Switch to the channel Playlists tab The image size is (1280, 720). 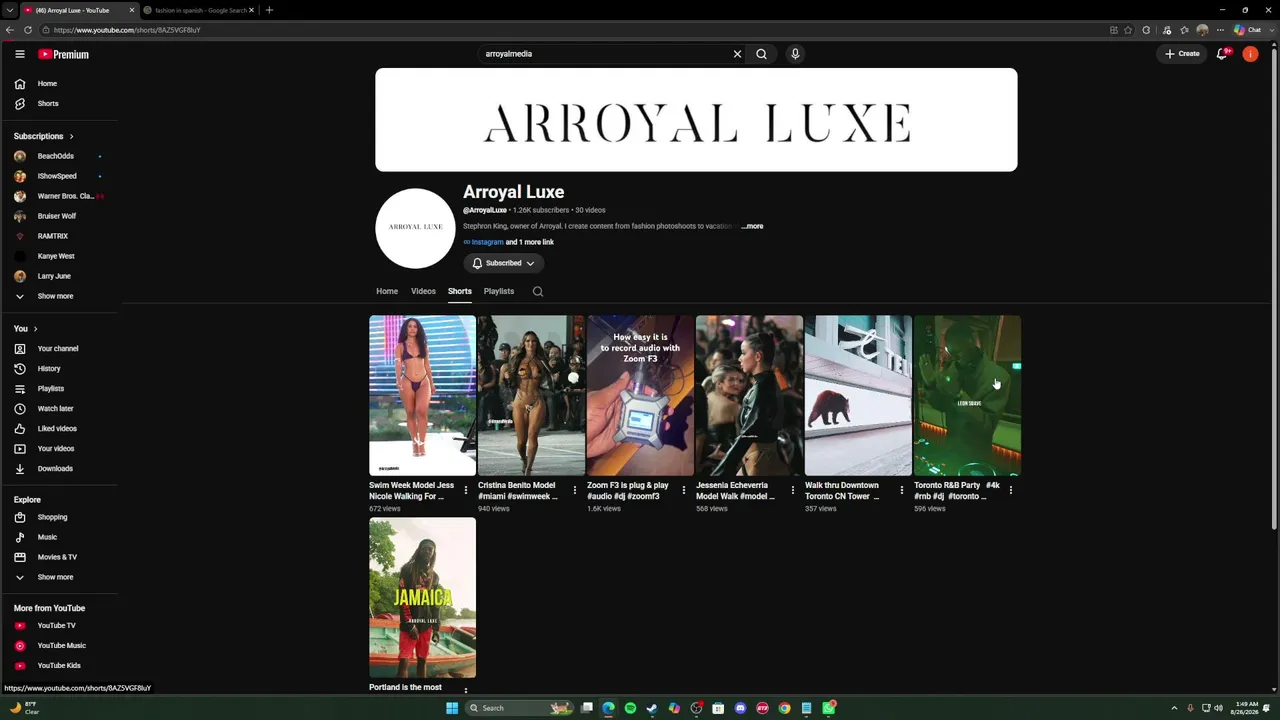[x=499, y=291]
